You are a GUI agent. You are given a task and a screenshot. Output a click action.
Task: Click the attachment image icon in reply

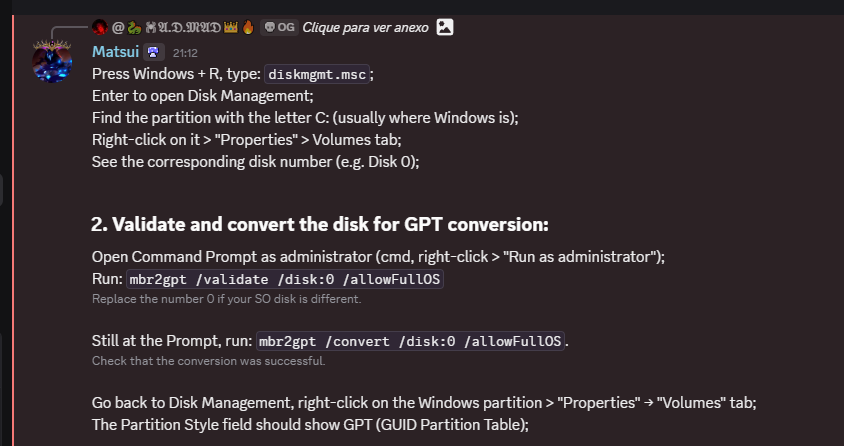coord(445,27)
